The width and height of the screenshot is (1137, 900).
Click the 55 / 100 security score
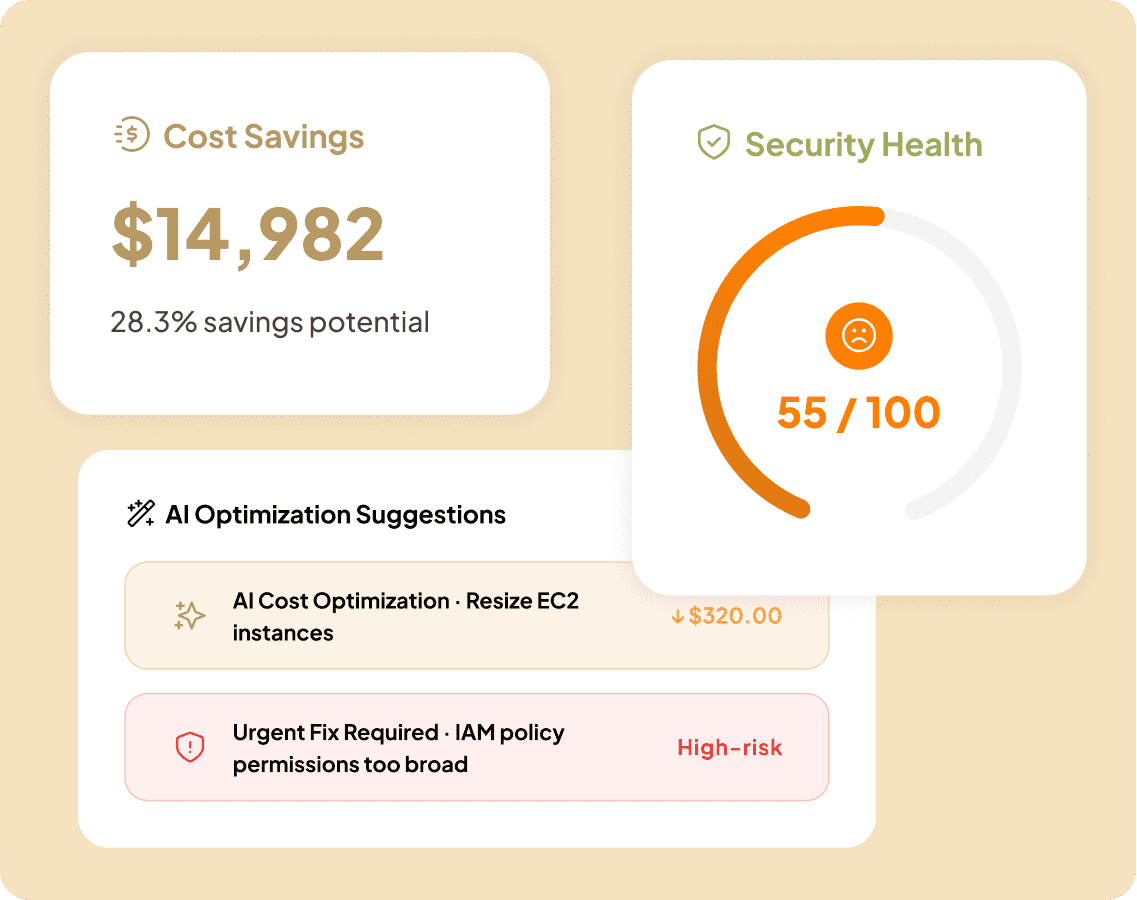(x=858, y=413)
